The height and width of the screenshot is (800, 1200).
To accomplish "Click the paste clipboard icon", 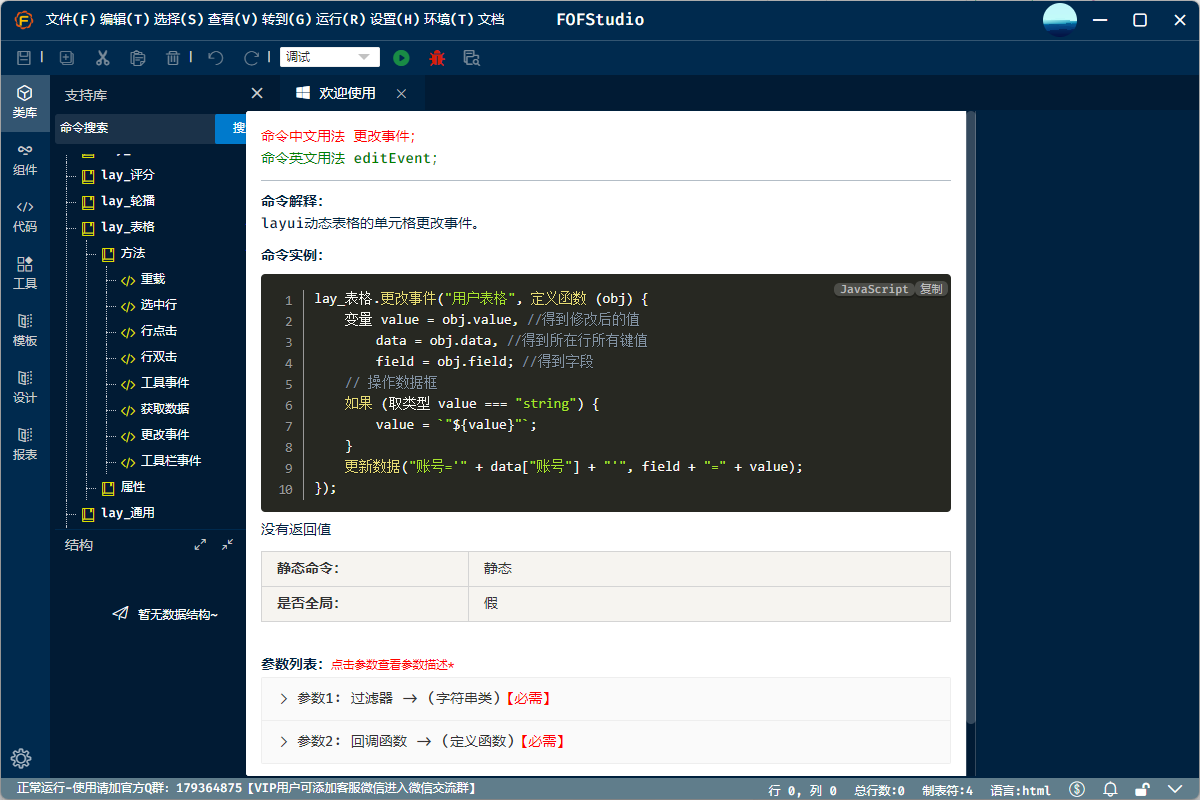I will 138,58.
